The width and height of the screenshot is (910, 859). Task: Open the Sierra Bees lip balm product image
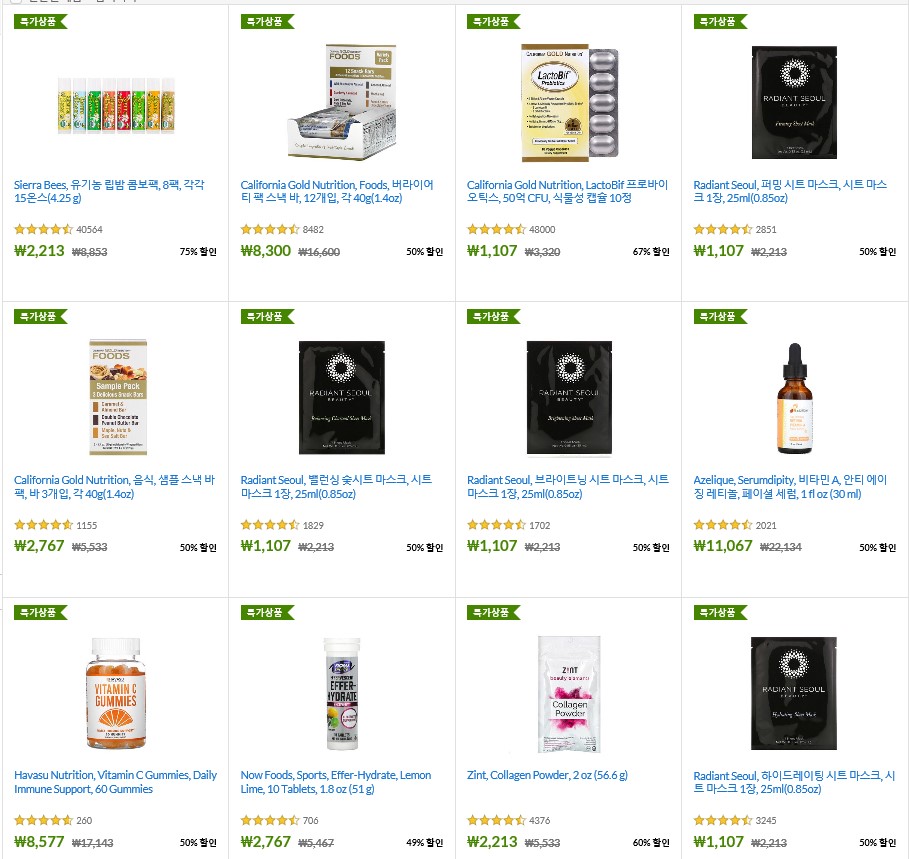click(x=116, y=106)
